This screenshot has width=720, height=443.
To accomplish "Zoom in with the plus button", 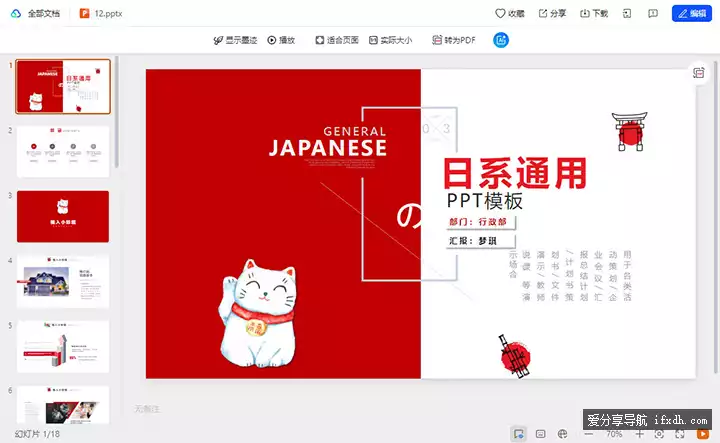I will click(x=639, y=434).
